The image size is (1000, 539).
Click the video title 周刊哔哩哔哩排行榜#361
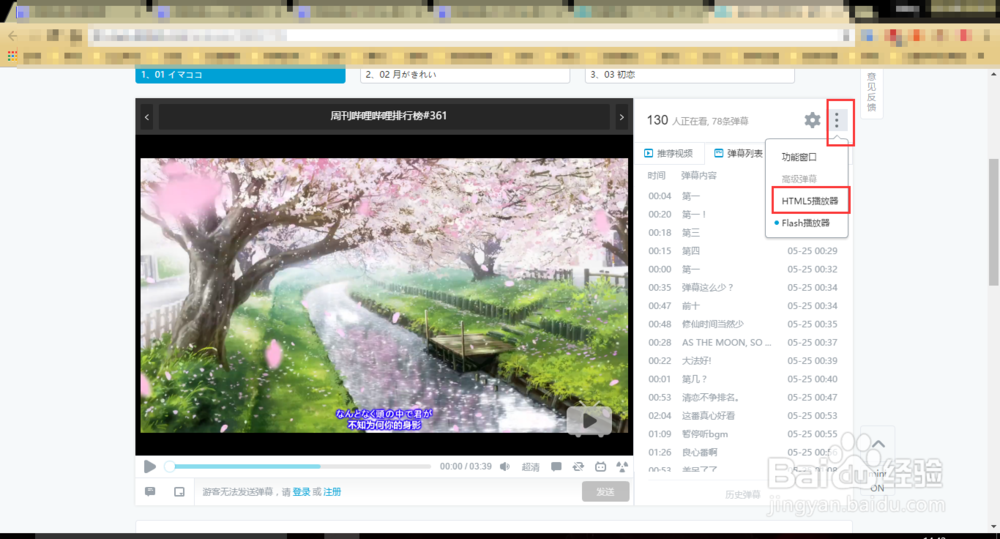click(x=388, y=116)
